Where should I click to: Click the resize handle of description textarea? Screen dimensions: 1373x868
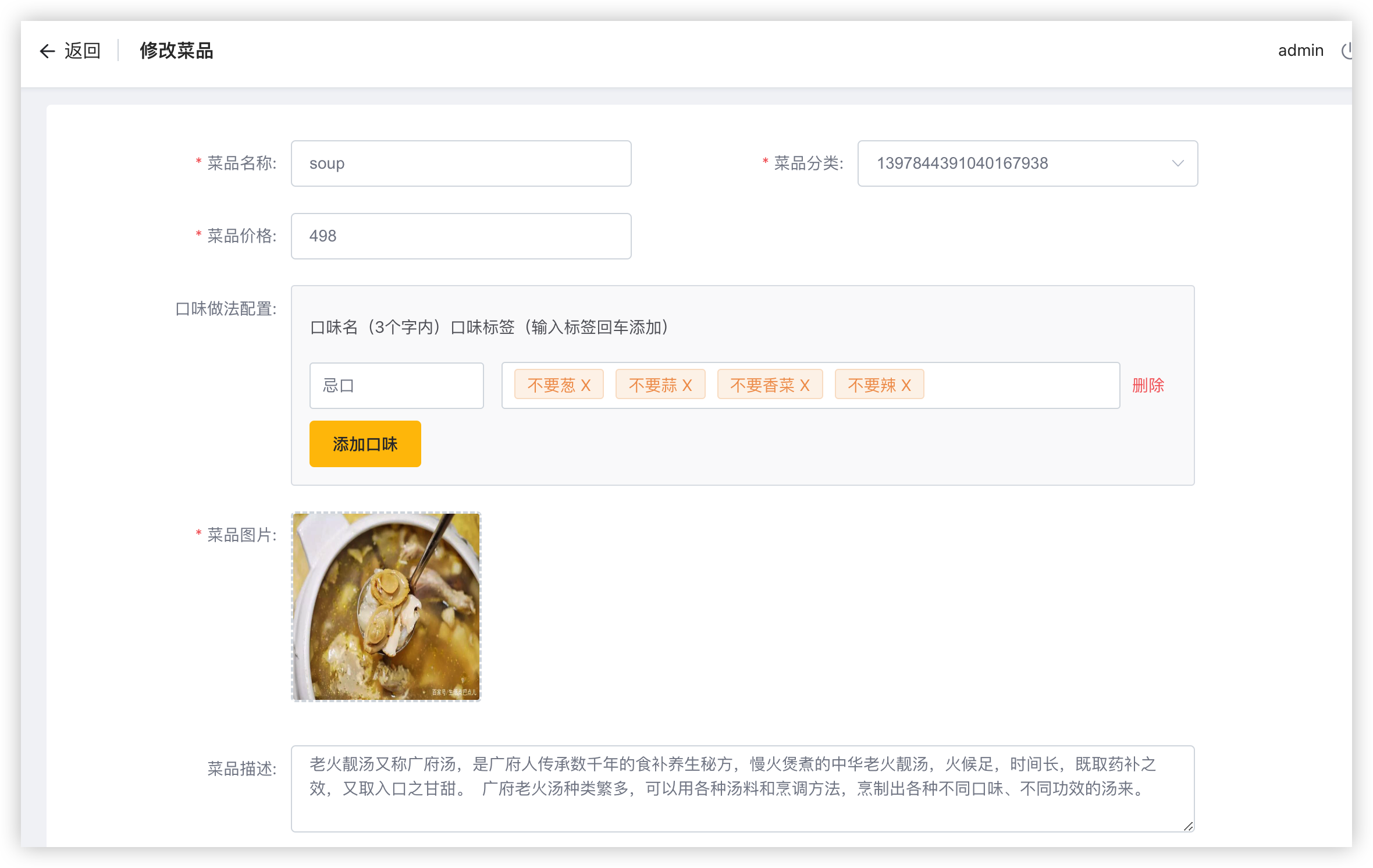coord(1188,826)
